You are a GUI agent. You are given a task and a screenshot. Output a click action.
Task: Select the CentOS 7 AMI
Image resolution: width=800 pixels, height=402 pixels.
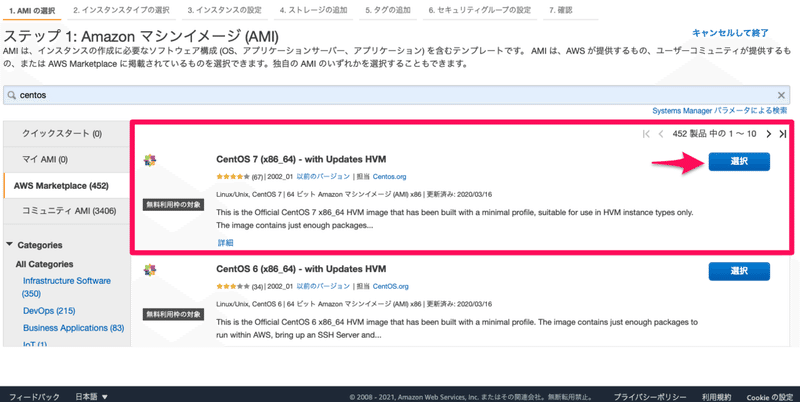[x=739, y=161]
